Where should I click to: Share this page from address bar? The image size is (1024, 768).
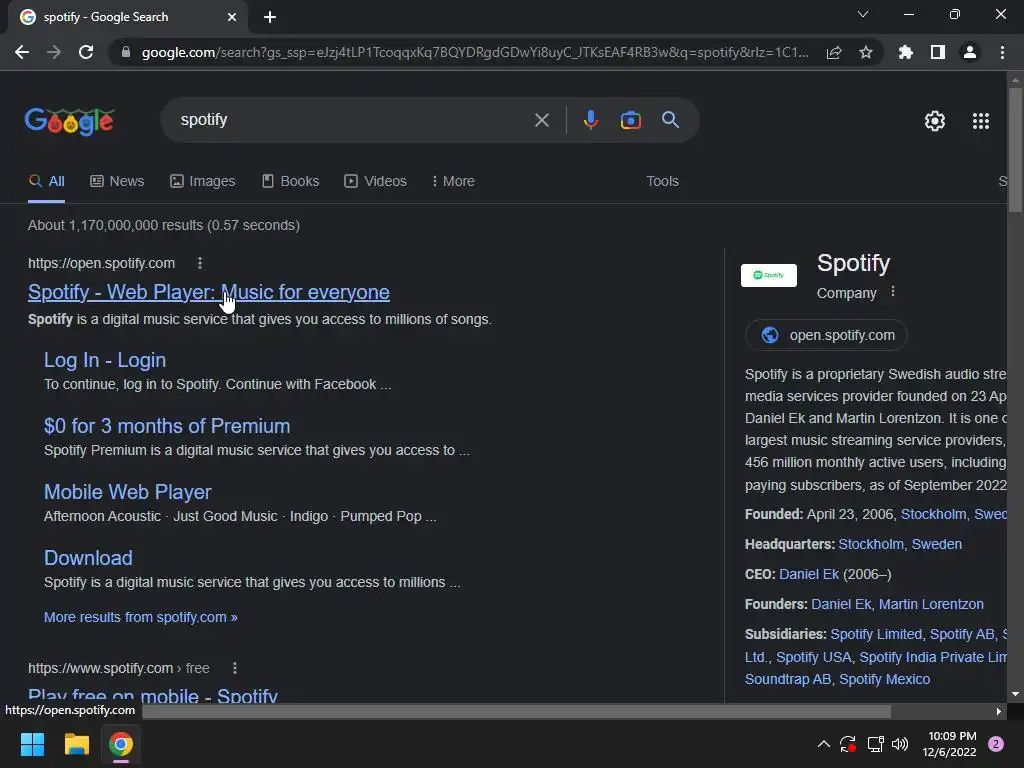tap(834, 52)
